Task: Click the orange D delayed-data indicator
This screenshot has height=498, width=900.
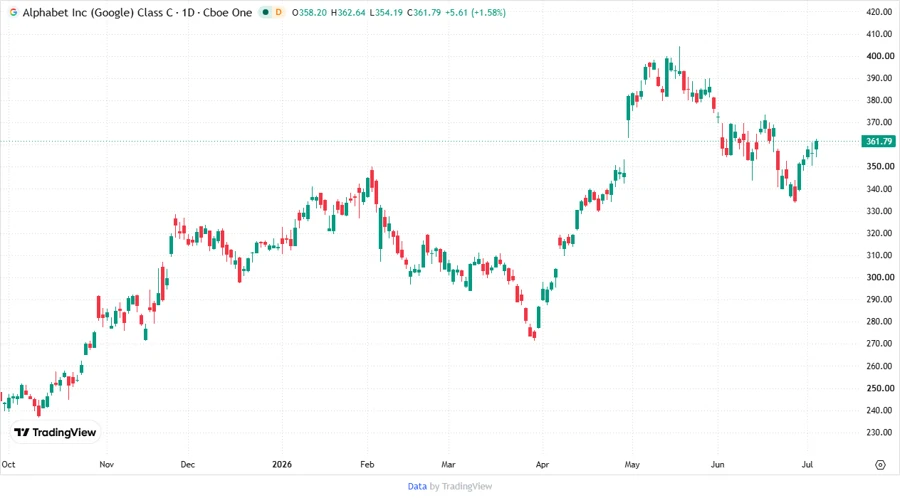Action: tap(278, 12)
